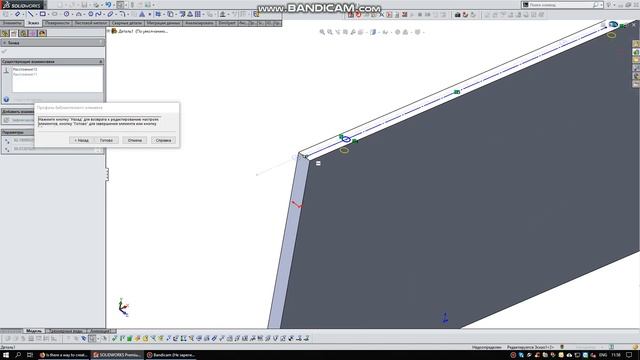Click the exit sketch icon in viewport corner

613,24
